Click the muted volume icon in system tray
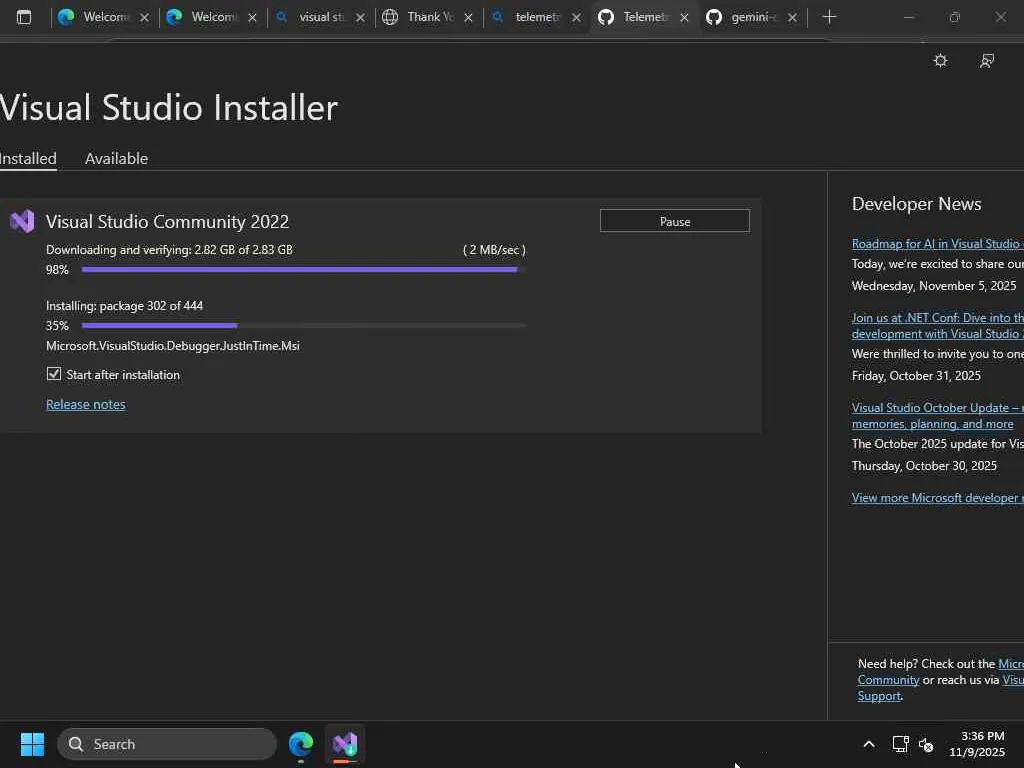 tap(926, 745)
